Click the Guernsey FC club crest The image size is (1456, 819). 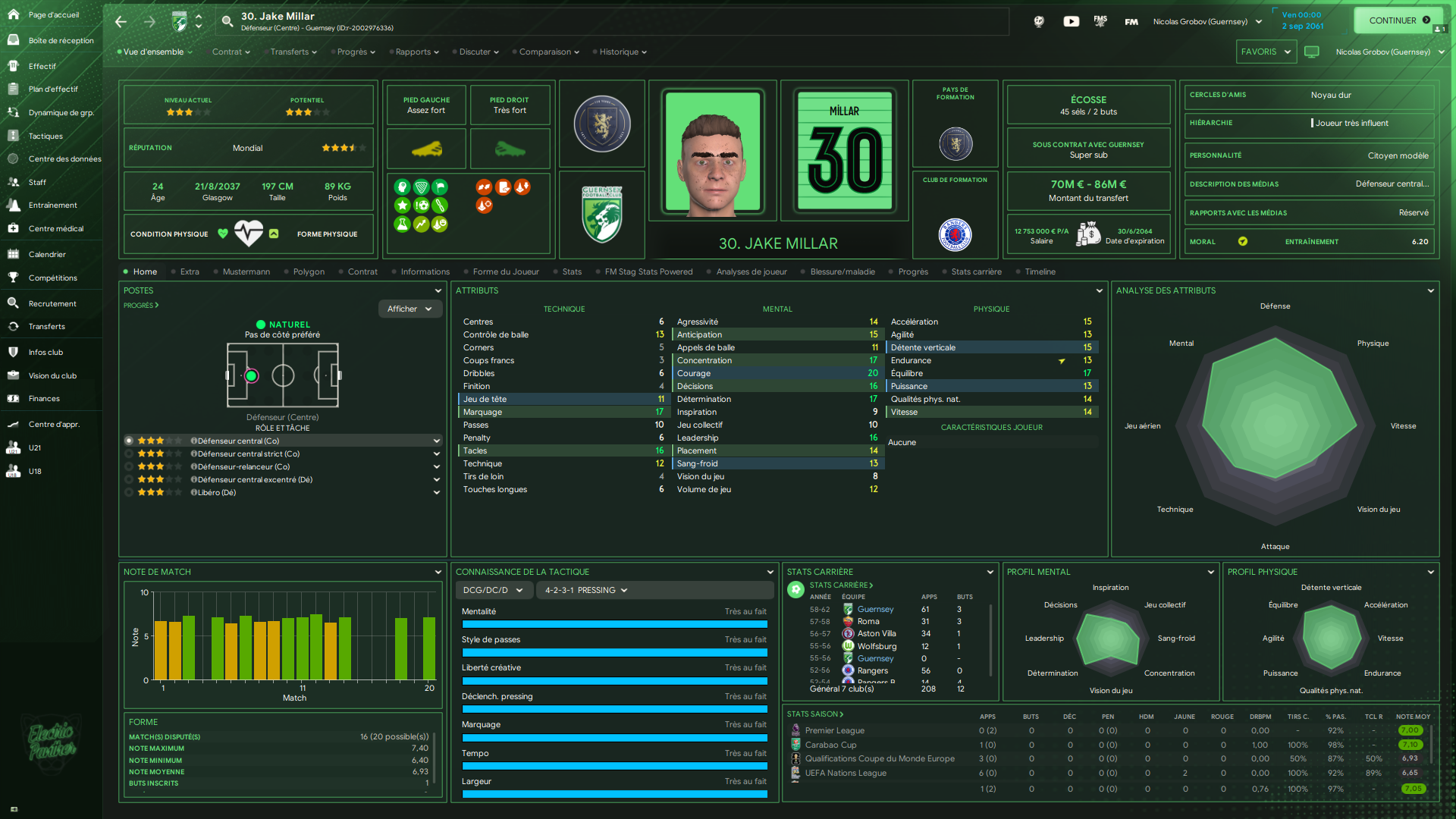pos(602,215)
